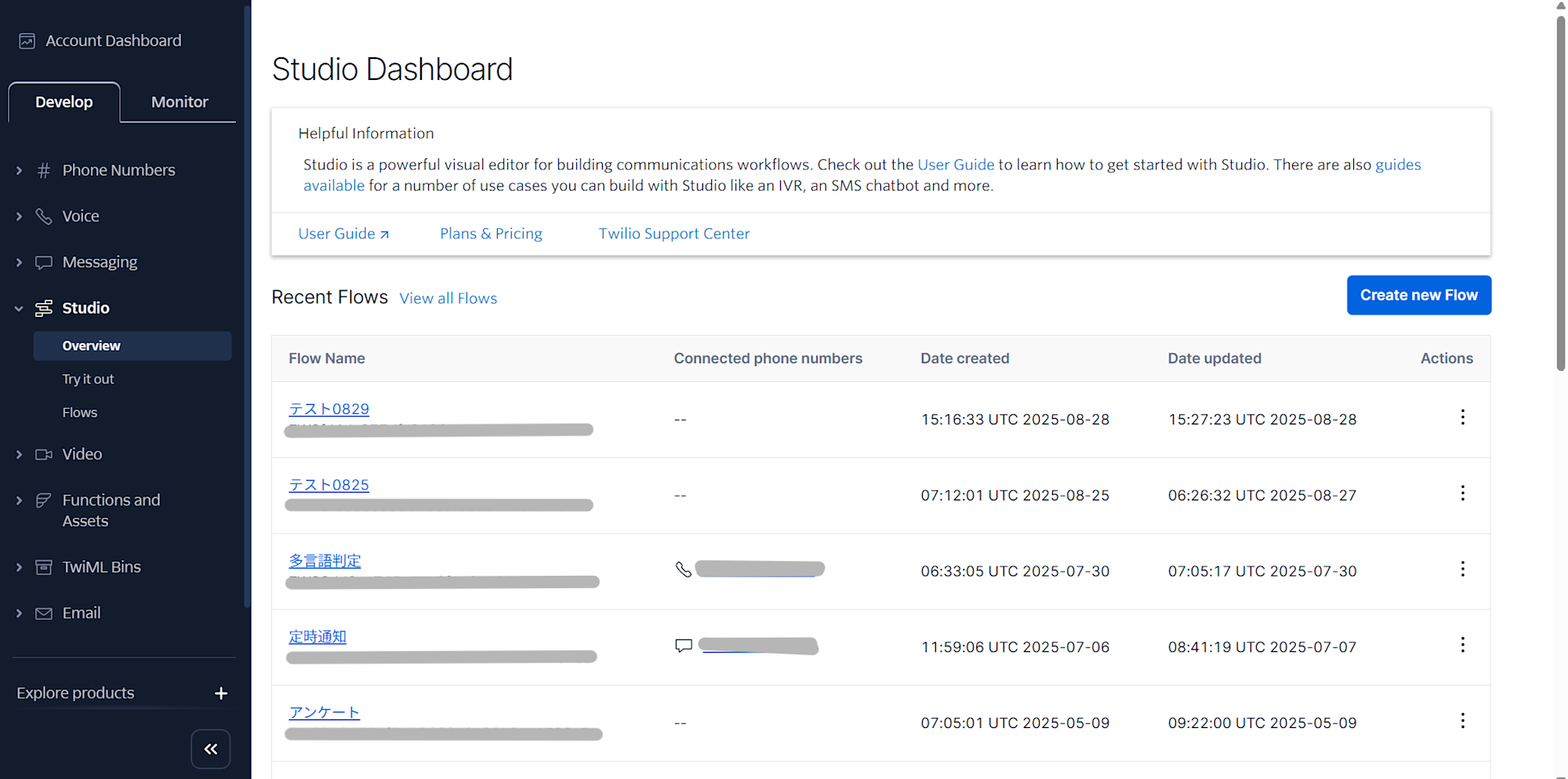Collapse the sidebar with double-chevron button
This screenshot has width=1568, height=779.
(x=211, y=749)
